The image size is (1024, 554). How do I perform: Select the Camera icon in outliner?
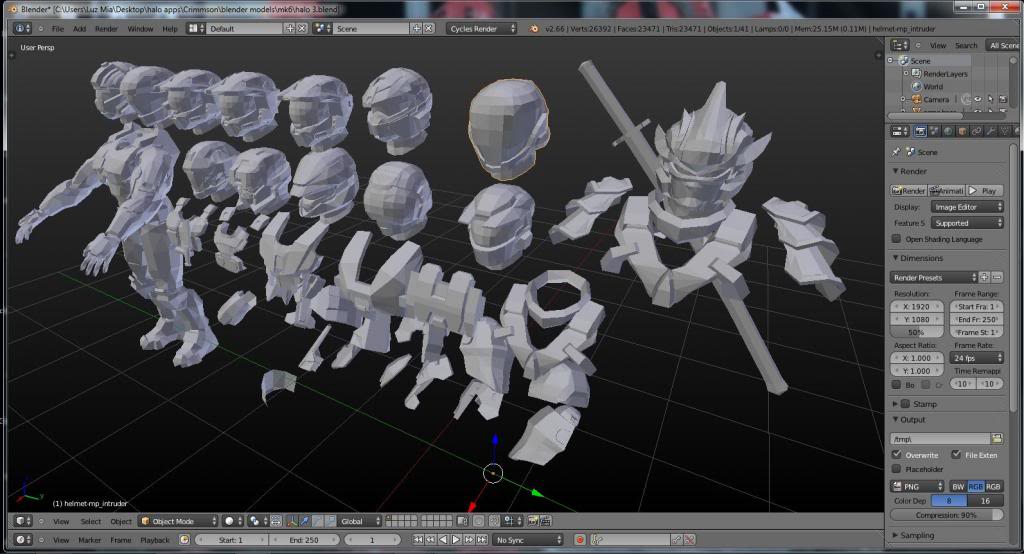(915, 99)
